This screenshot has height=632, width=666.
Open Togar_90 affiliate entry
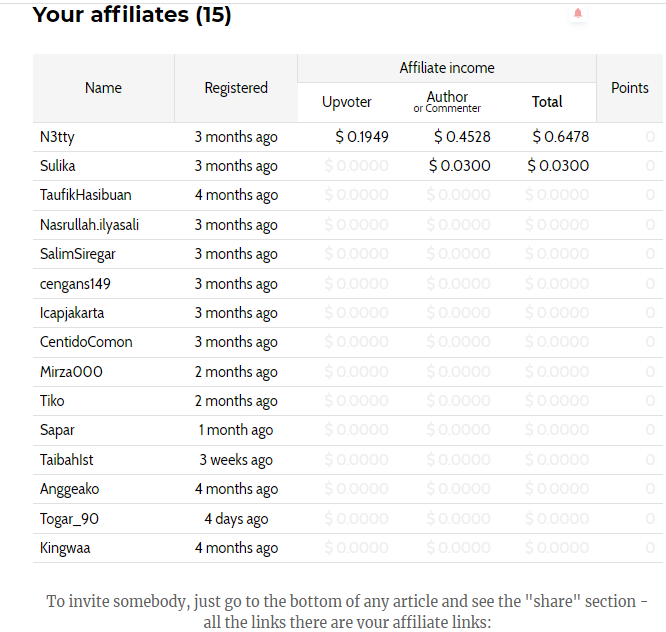(x=69, y=519)
